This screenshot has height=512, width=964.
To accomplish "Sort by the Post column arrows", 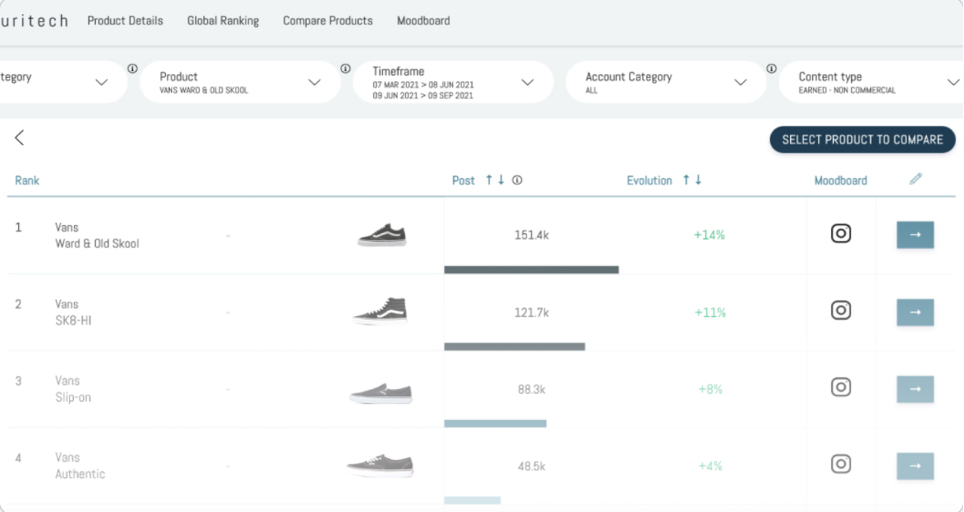I will point(494,181).
